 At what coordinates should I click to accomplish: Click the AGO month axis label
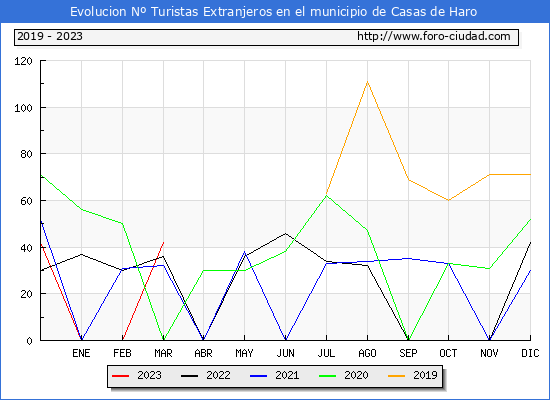[x=367, y=353]
